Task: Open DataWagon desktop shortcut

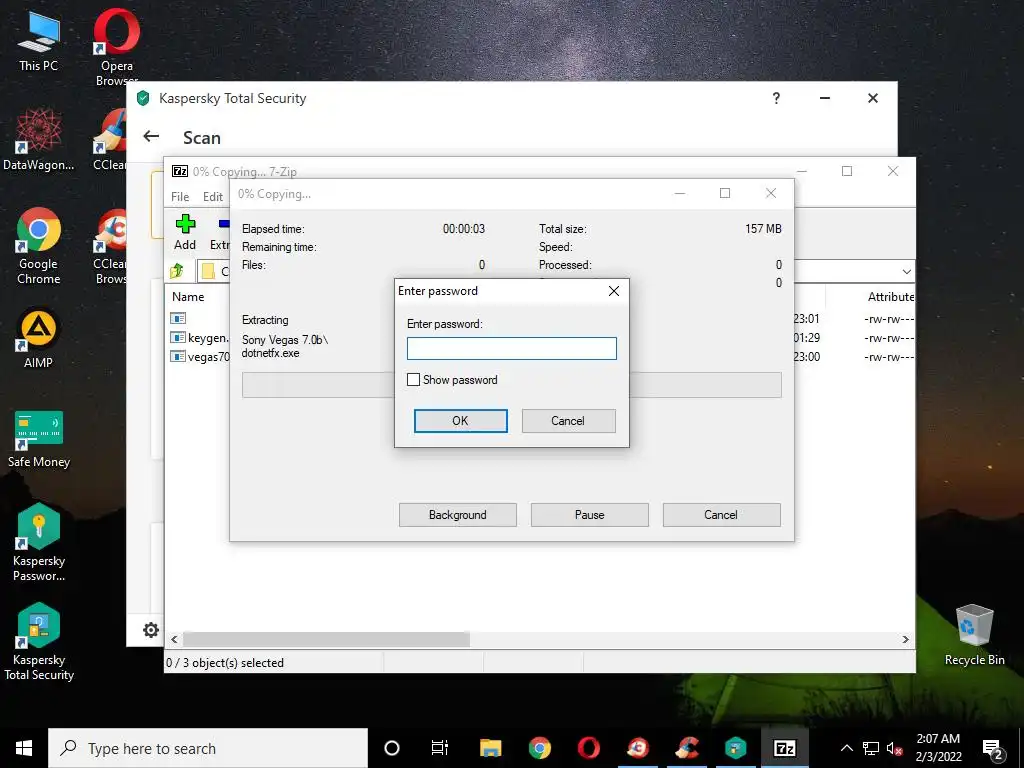Action: [x=39, y=140]
